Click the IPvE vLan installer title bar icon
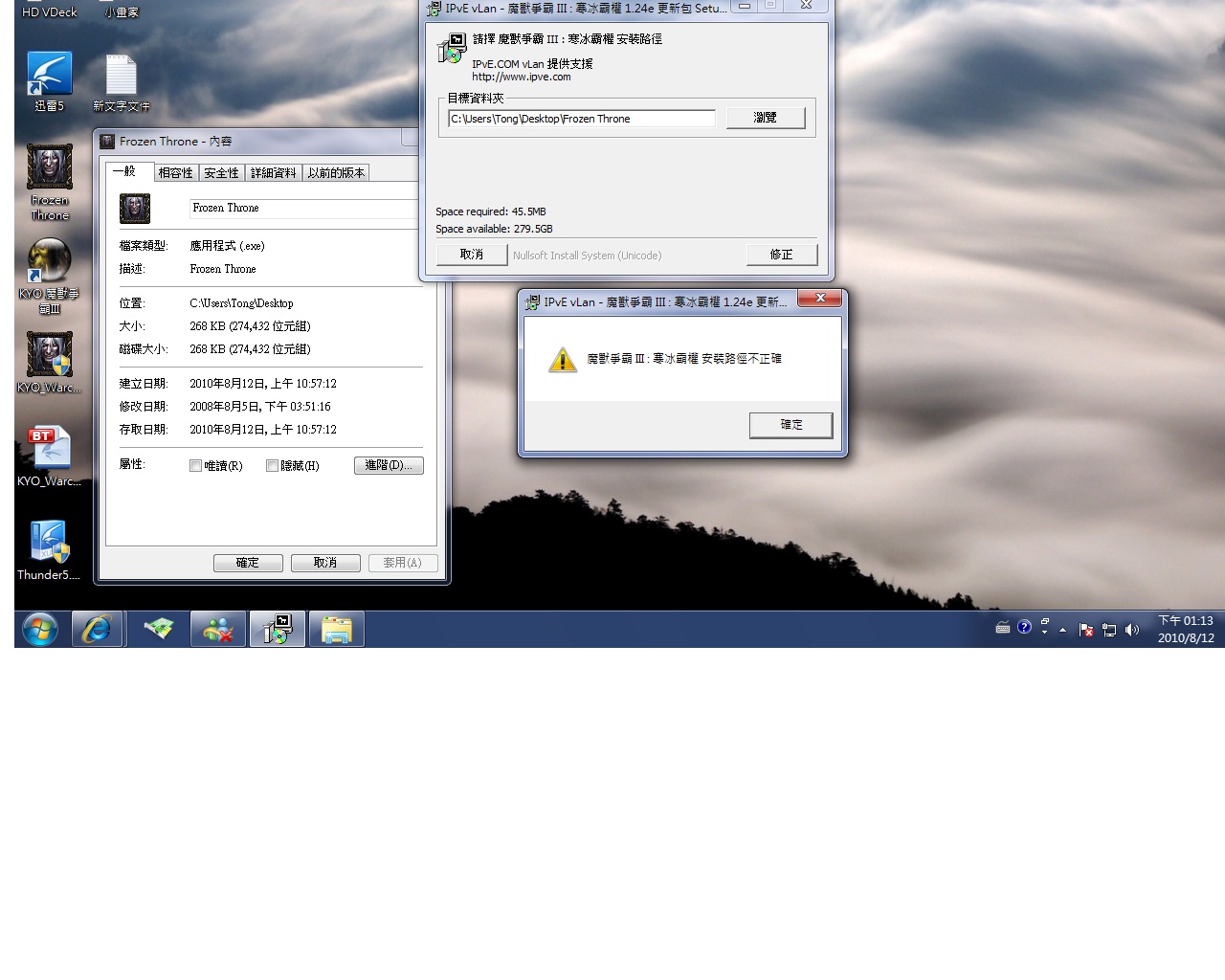 pos(434,9)
